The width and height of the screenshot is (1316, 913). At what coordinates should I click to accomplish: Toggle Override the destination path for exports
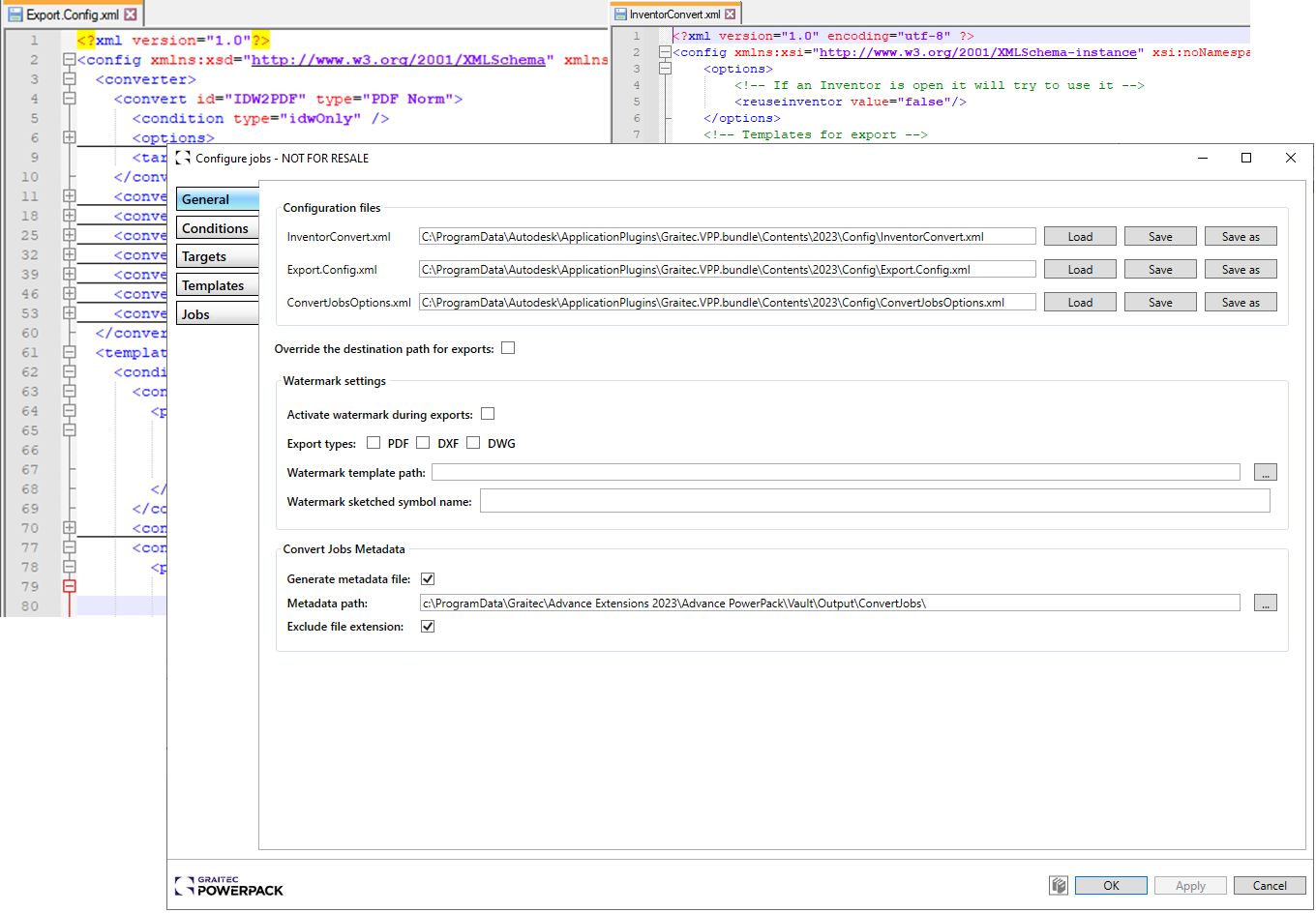[508, 348]
